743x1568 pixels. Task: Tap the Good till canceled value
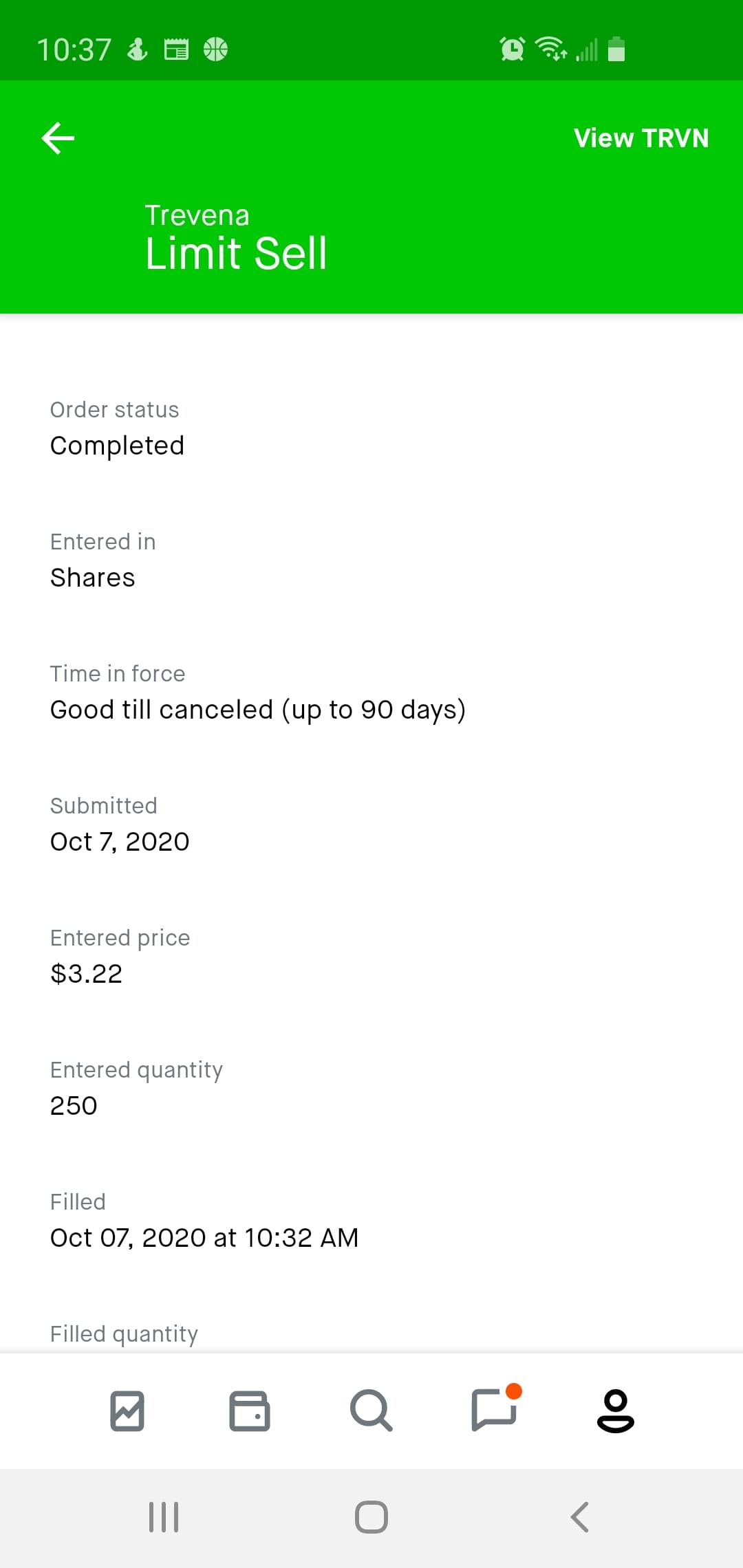(258, 710)
